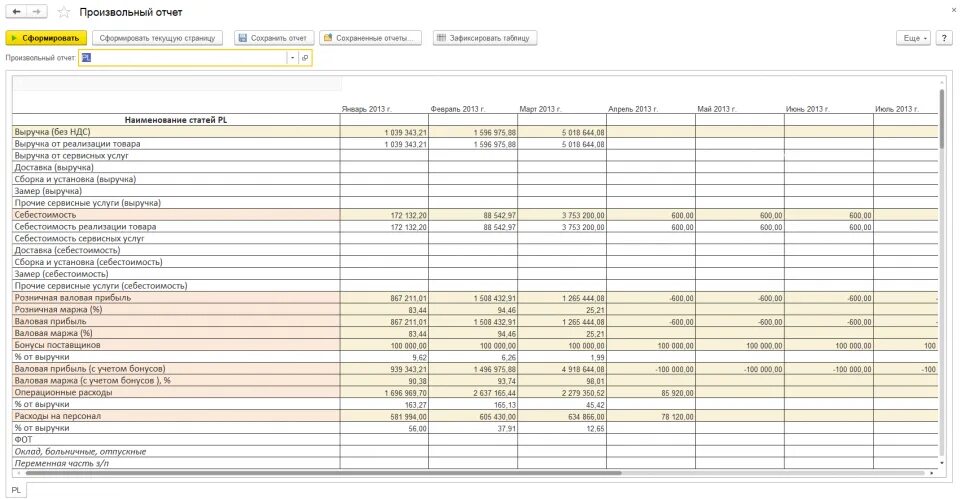Click Сохранить отчет button

point(274,38)
